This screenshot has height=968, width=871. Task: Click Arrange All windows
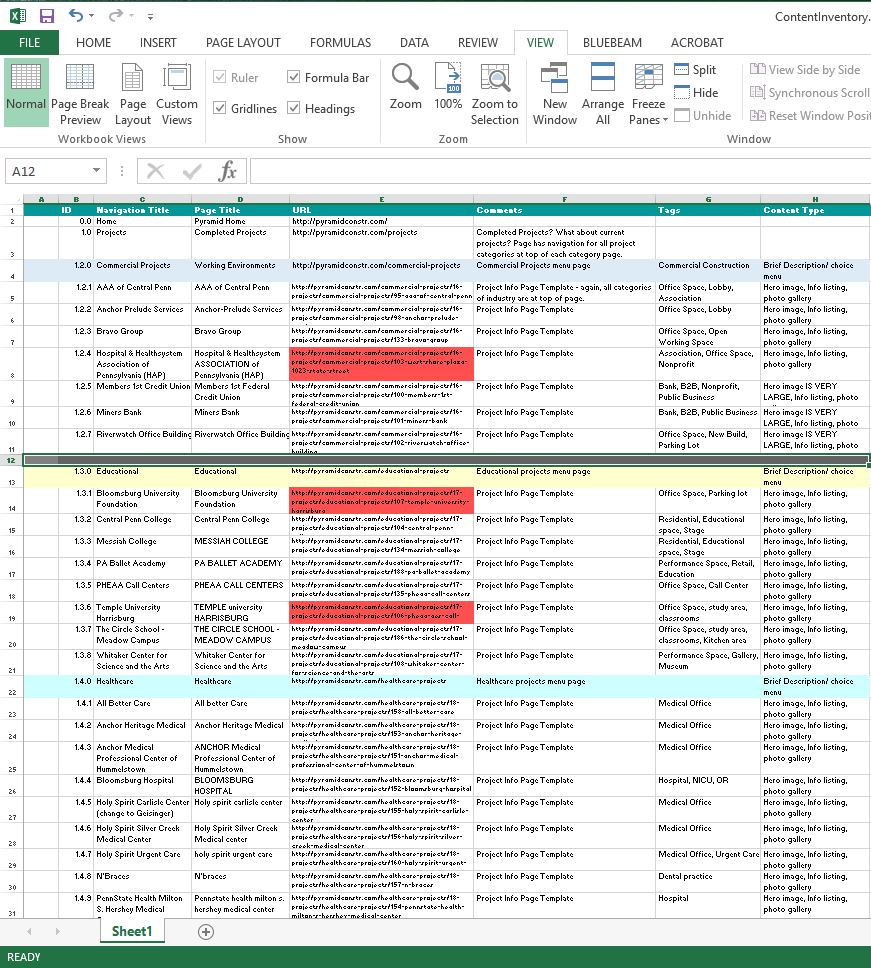602,93
